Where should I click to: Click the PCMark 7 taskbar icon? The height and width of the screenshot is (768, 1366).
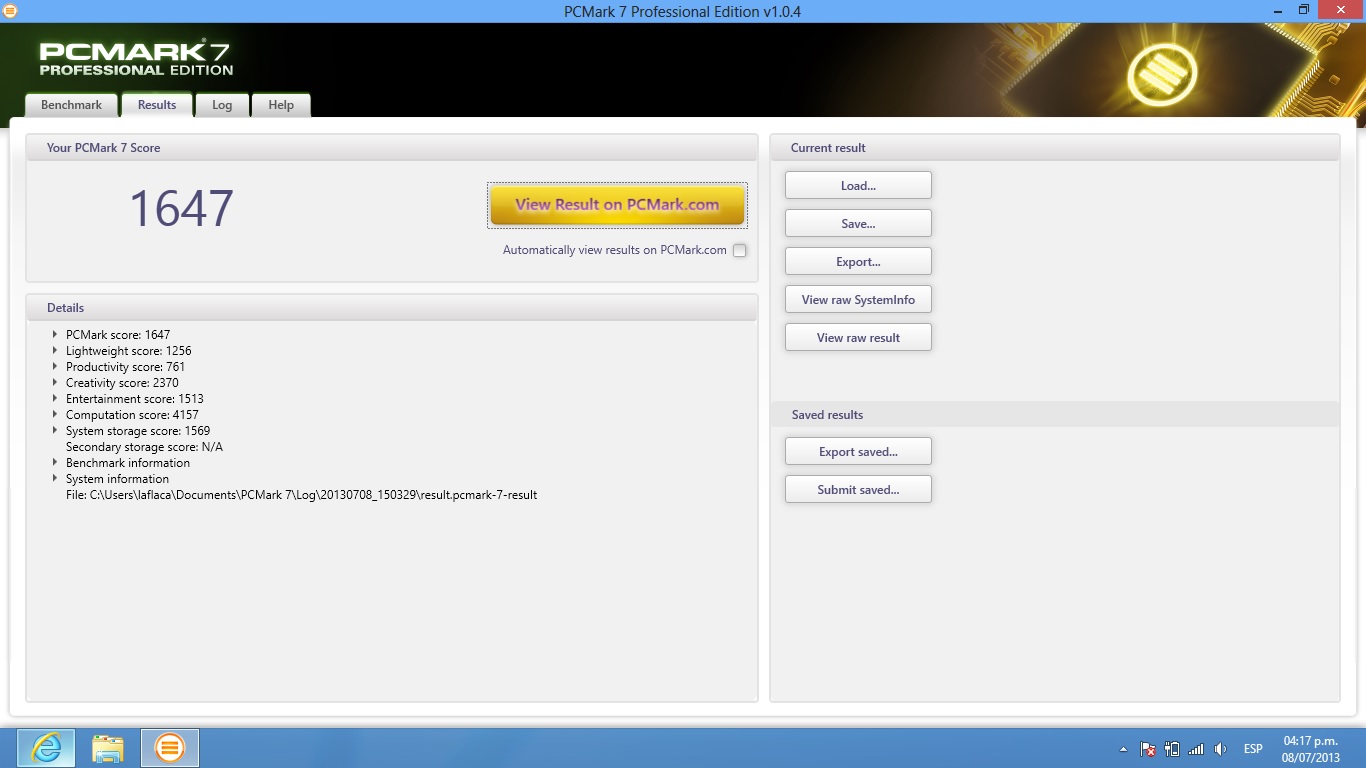coord(170,748)
